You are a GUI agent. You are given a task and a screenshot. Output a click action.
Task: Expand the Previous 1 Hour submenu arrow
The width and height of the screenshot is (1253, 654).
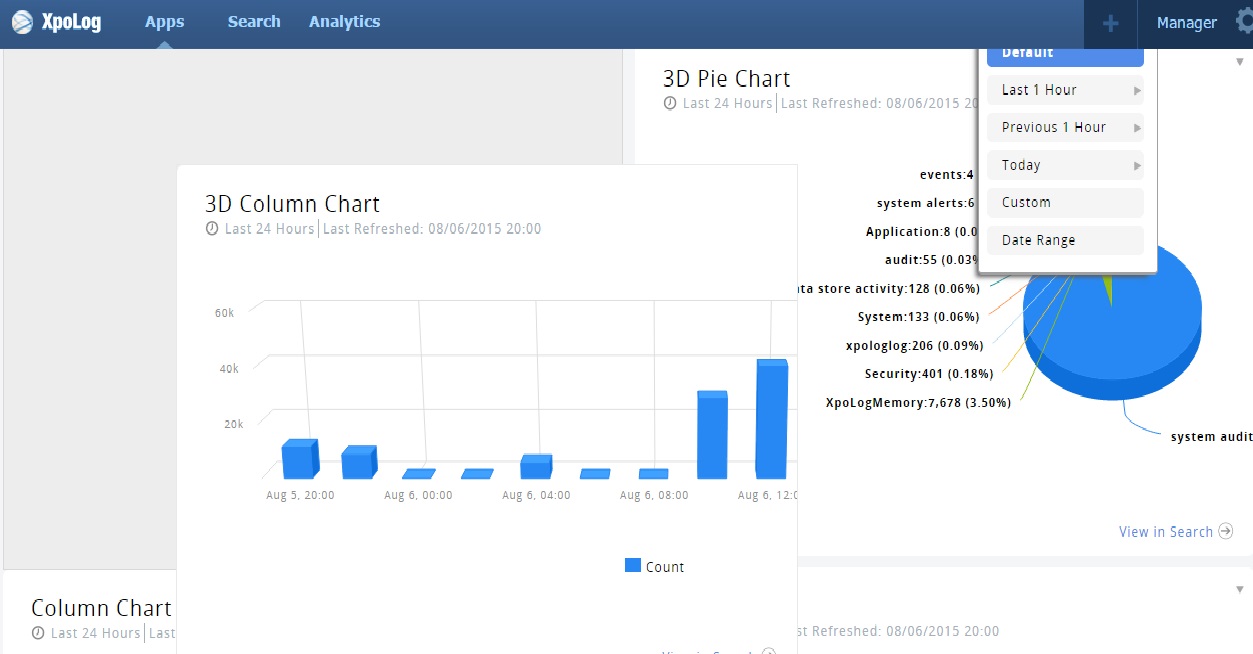point(1137,128)
